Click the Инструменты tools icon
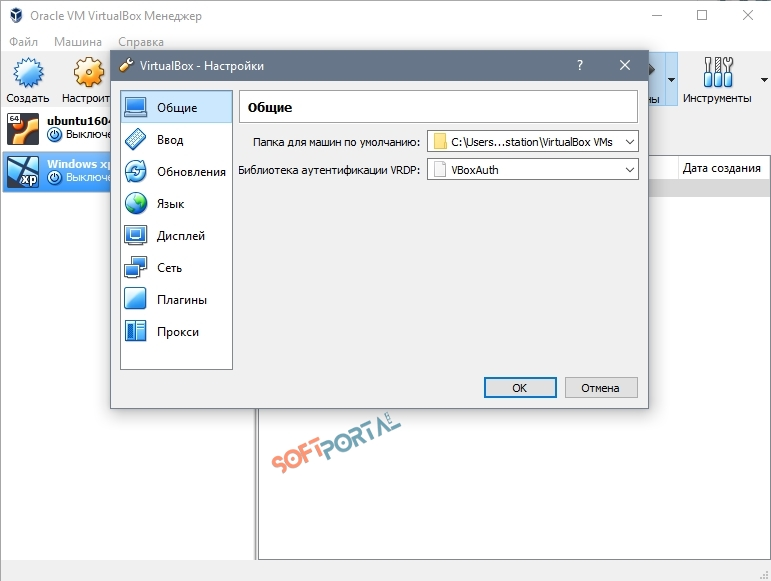771x581 pixels. [x=718, y=72]
